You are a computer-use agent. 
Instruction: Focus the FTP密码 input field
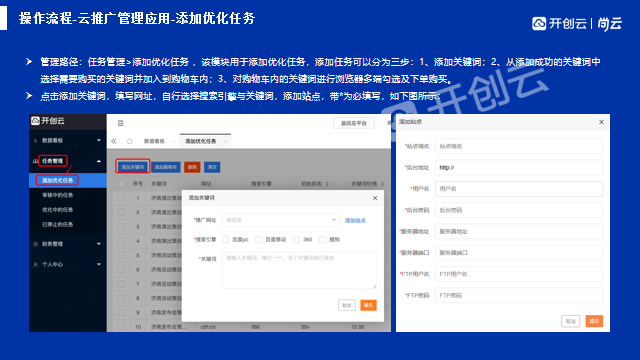pyautogui.click(x=519, y=296)
